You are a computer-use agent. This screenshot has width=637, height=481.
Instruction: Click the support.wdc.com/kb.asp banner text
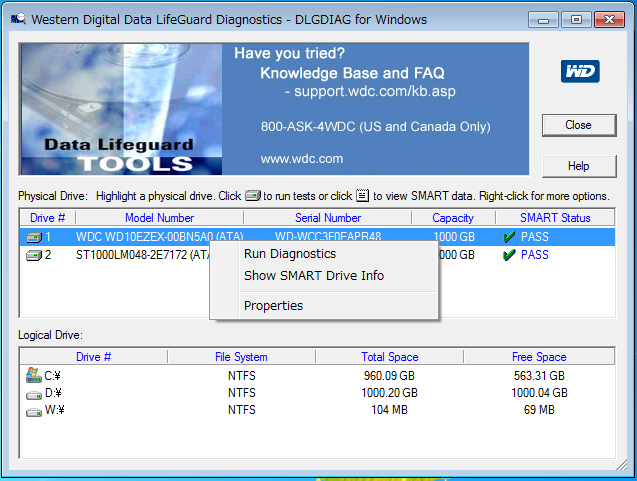tap(375, 91)
